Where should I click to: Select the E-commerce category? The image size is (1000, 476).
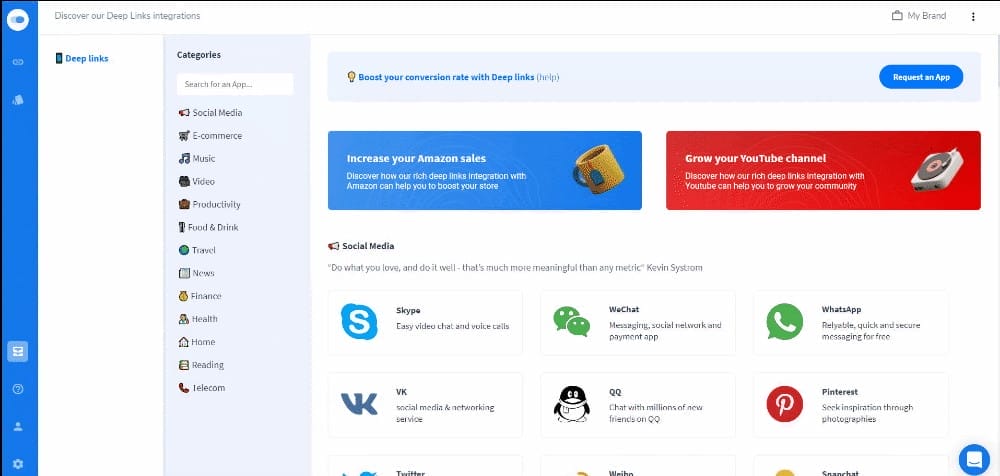coord(216,136)
